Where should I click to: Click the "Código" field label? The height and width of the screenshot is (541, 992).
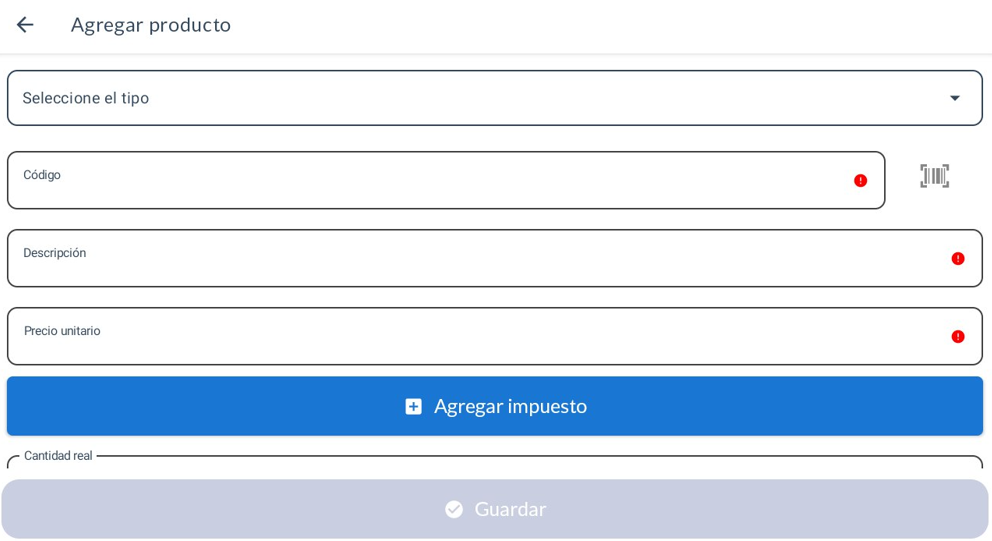click(x=42, y=175)
